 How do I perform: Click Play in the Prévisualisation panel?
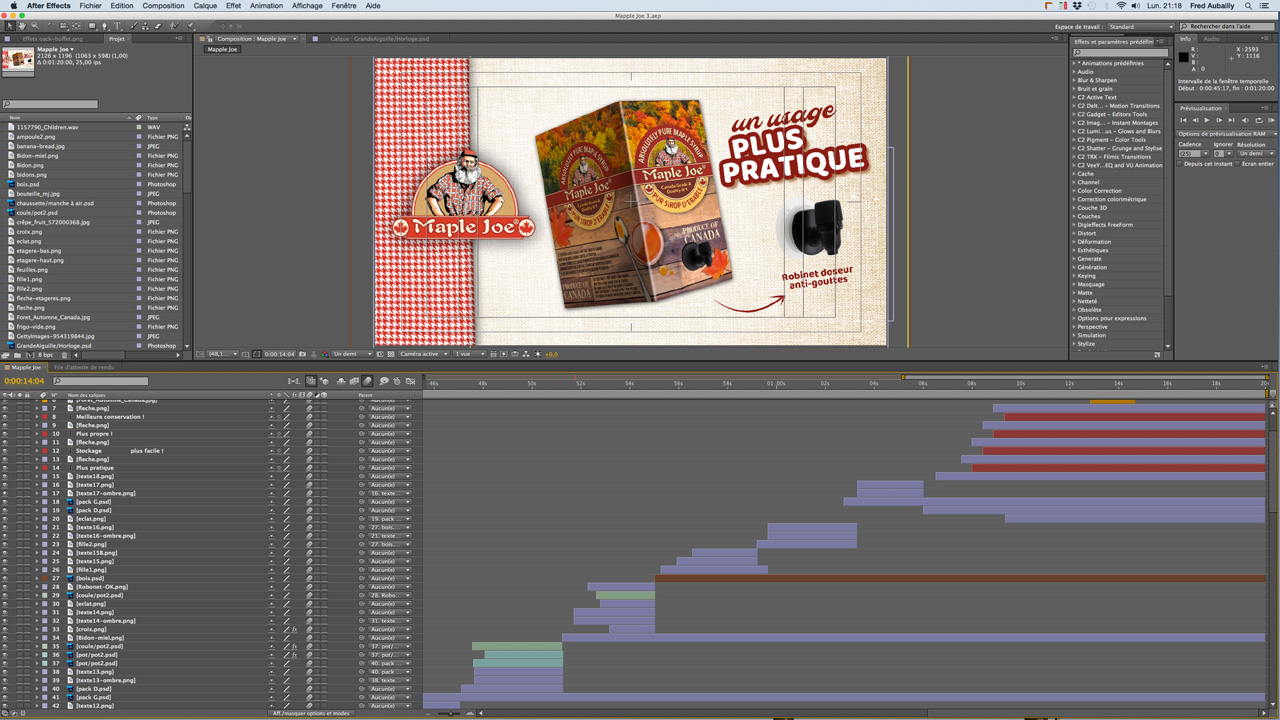point(1207,120)
